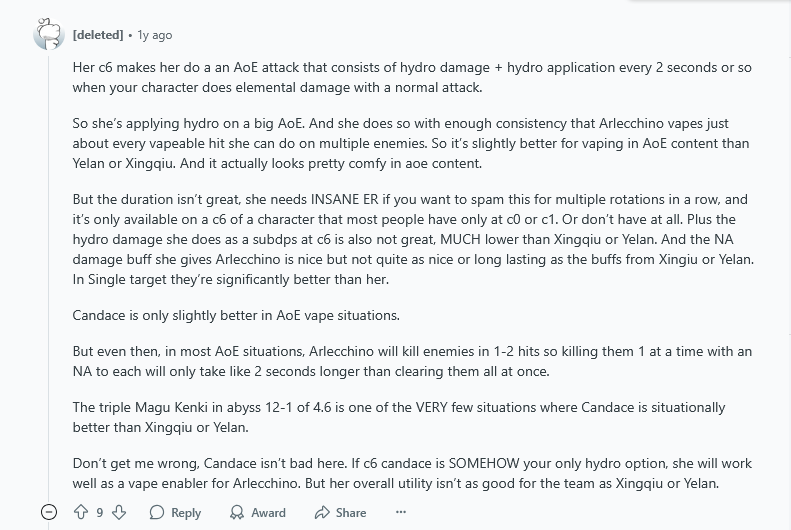The image size is (791, 530).
Task: Downvote the comment about Candace c6
Action: pos(119,512)
